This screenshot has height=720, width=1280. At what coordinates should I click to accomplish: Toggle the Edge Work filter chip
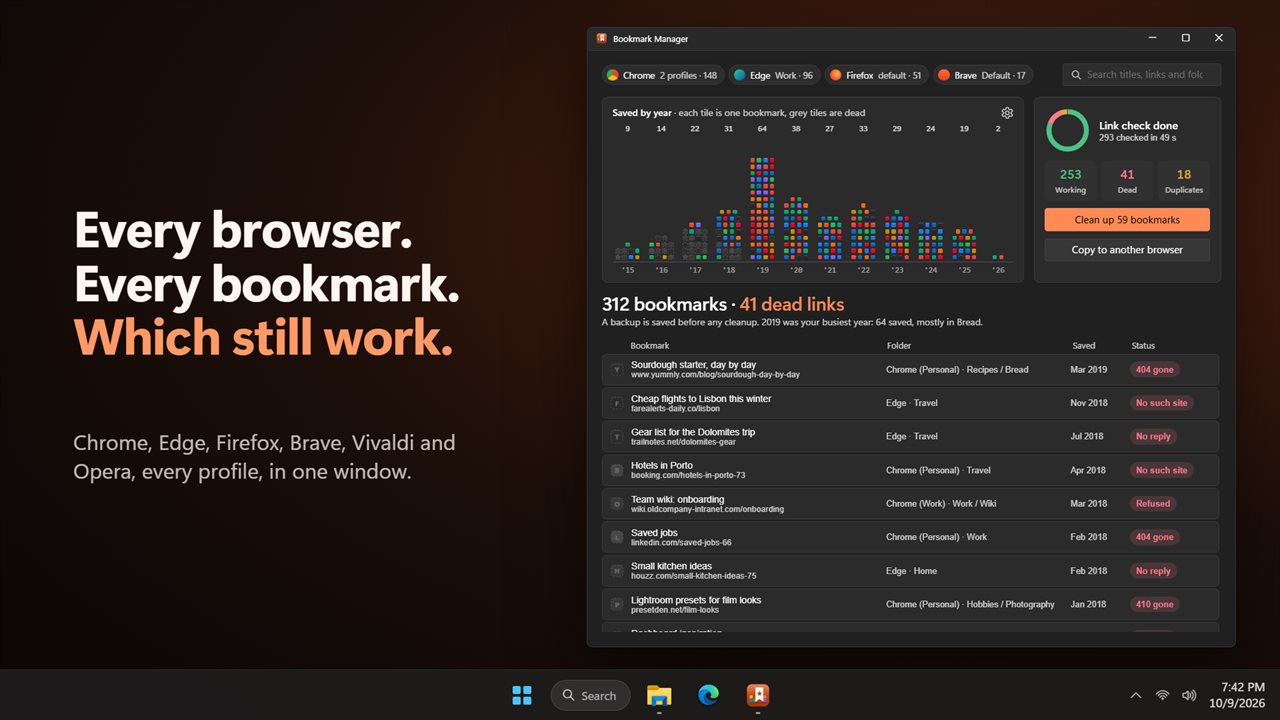pos(773,75)
